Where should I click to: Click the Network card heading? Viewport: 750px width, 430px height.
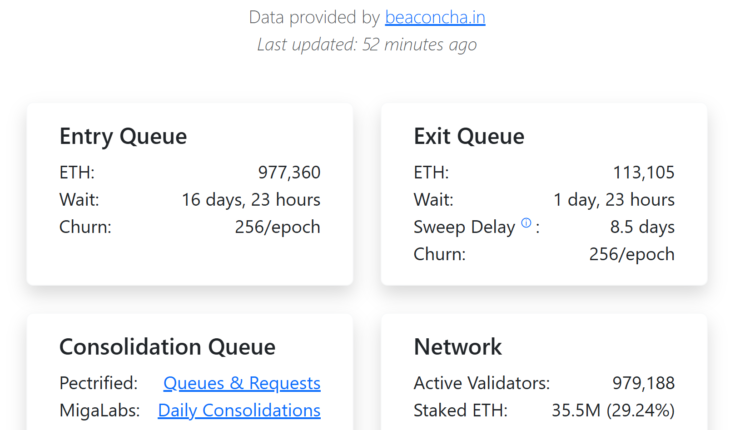[458, 347]
